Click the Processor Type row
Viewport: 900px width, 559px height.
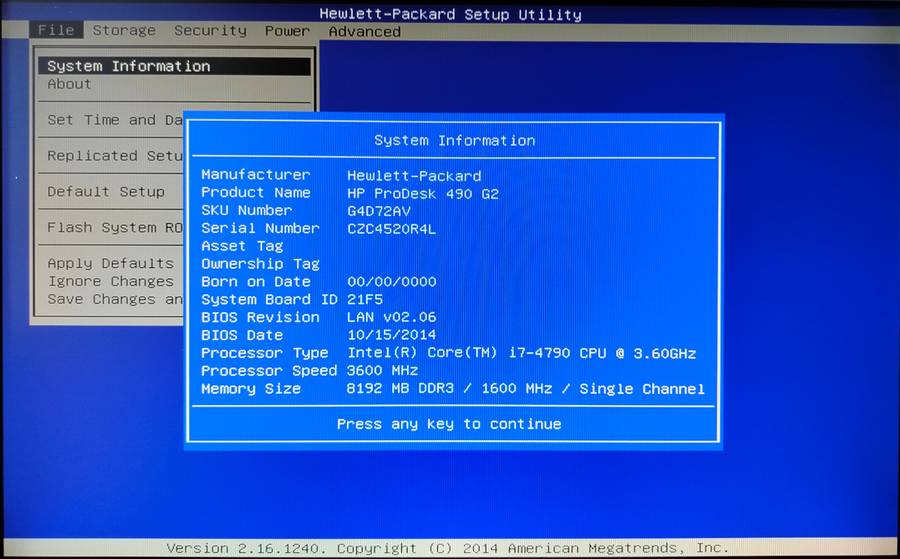point(448,353)
